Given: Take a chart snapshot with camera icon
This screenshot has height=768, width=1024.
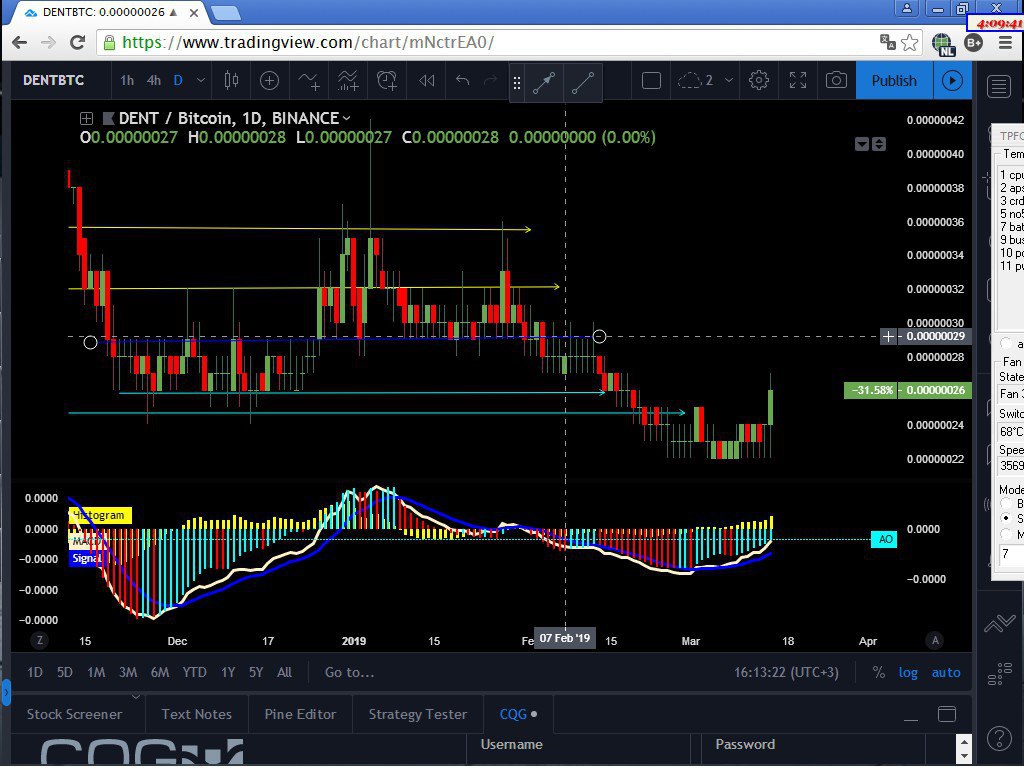Looking at the screenshot, I should point(836,80).
